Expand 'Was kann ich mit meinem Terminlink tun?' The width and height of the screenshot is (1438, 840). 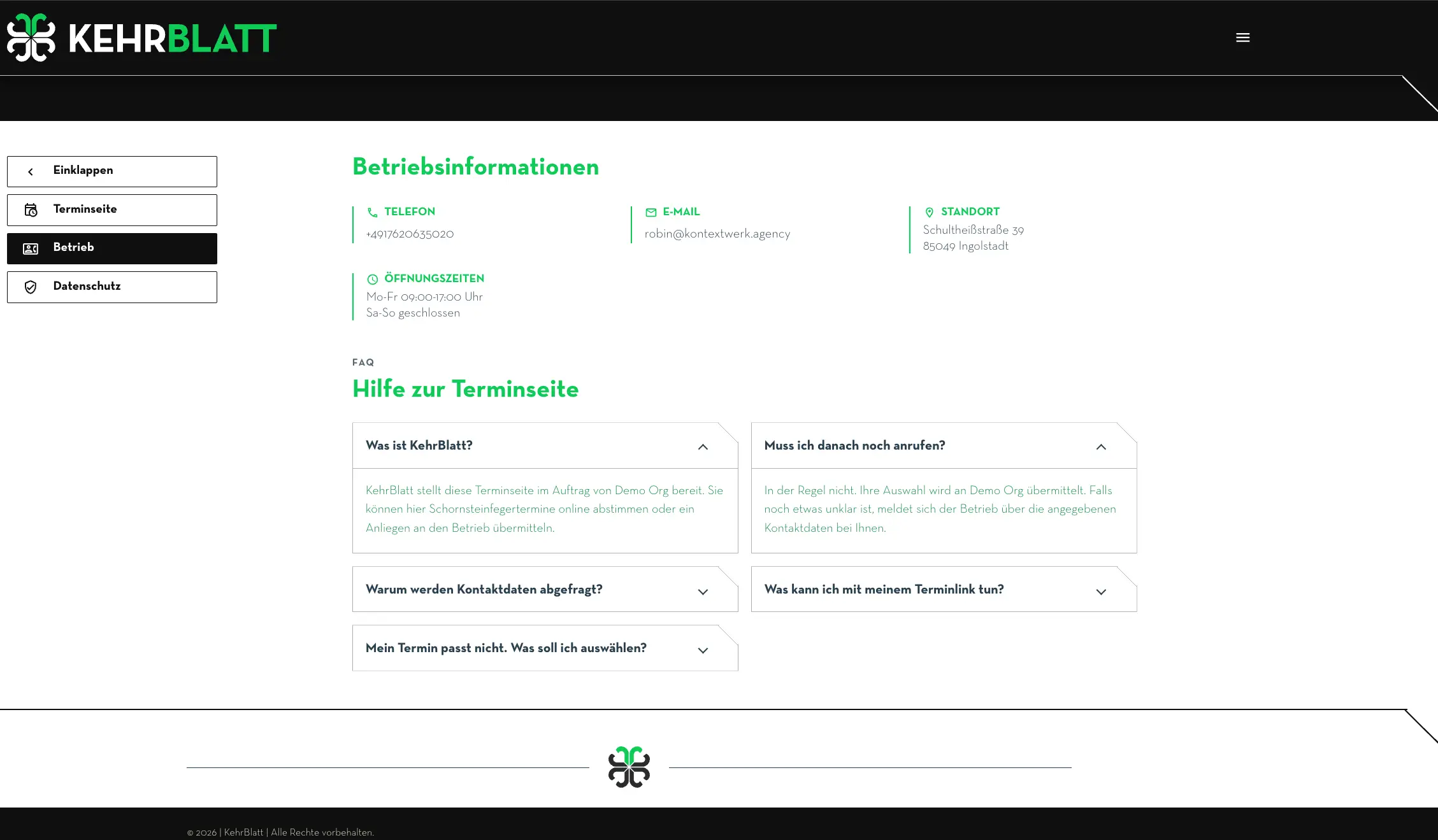click(944, 589)
